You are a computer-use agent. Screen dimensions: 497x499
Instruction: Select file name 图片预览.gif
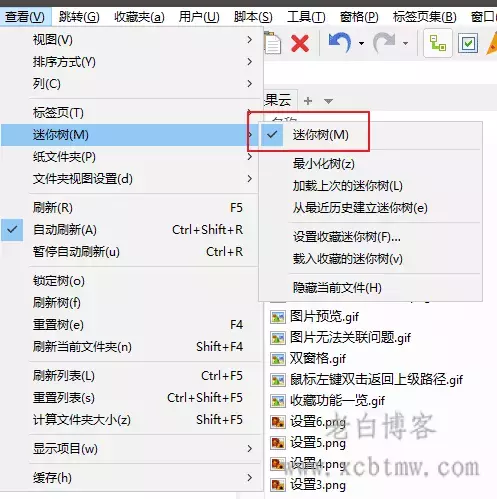coord(324,317)
